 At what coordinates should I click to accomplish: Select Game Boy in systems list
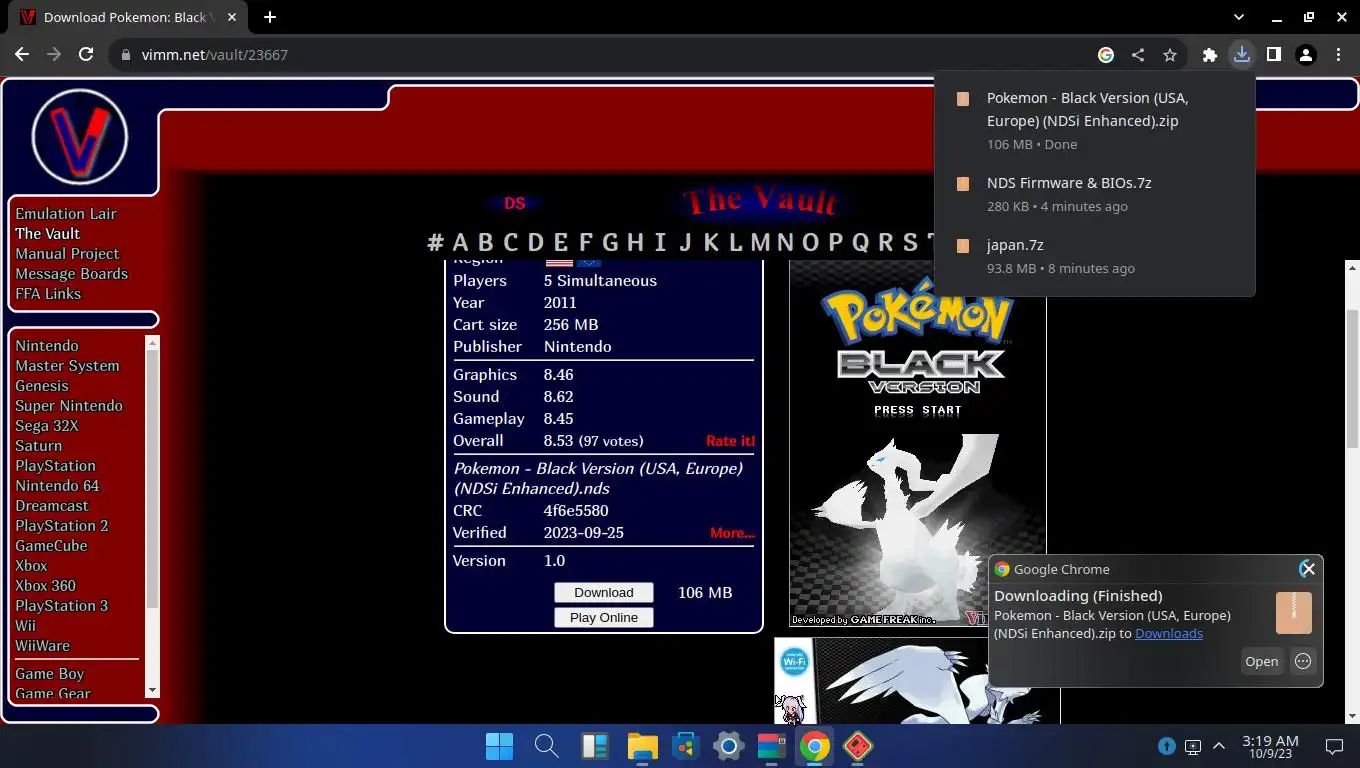pyautogui.click(x=49, y=673)
